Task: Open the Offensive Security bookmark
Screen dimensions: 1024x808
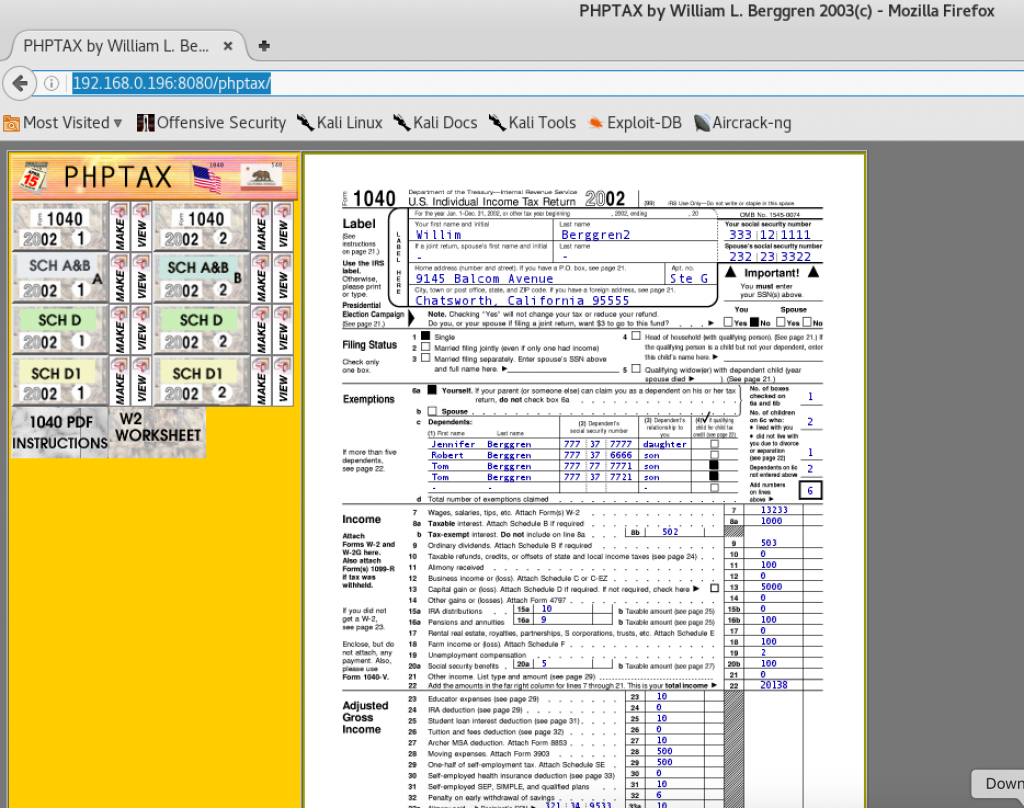Action: point(212,123)
